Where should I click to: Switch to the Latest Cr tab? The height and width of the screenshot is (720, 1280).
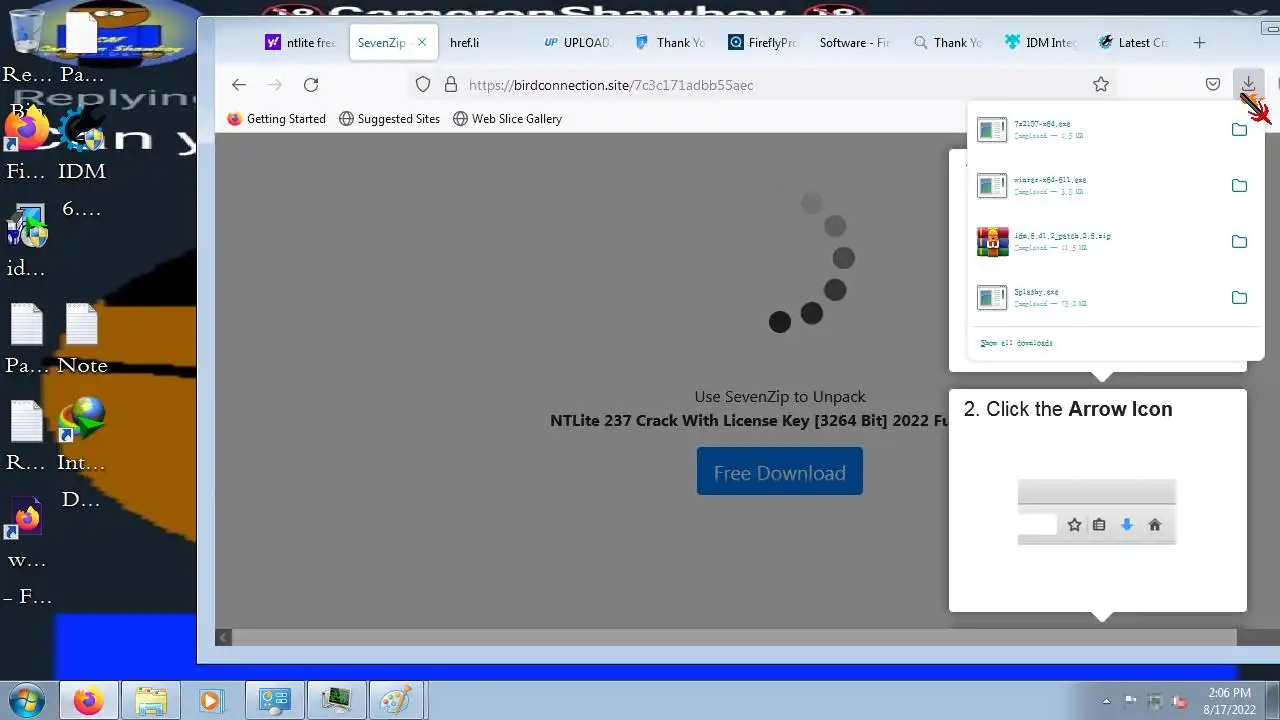point(1133,43)
